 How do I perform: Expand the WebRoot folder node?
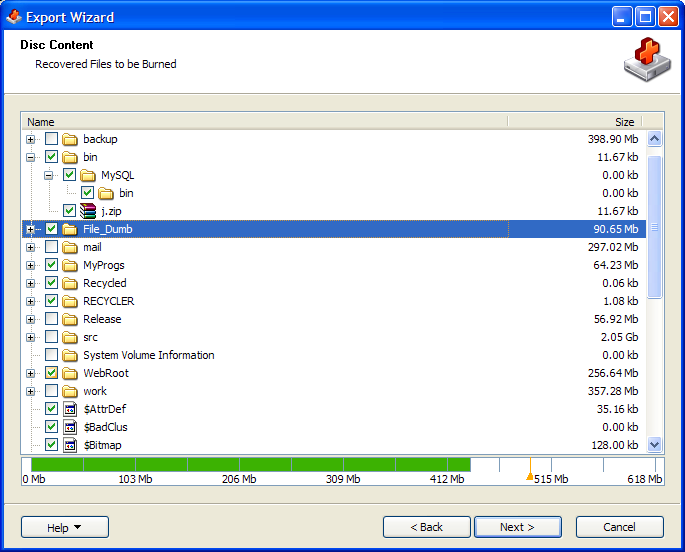[x=31, y=374]
